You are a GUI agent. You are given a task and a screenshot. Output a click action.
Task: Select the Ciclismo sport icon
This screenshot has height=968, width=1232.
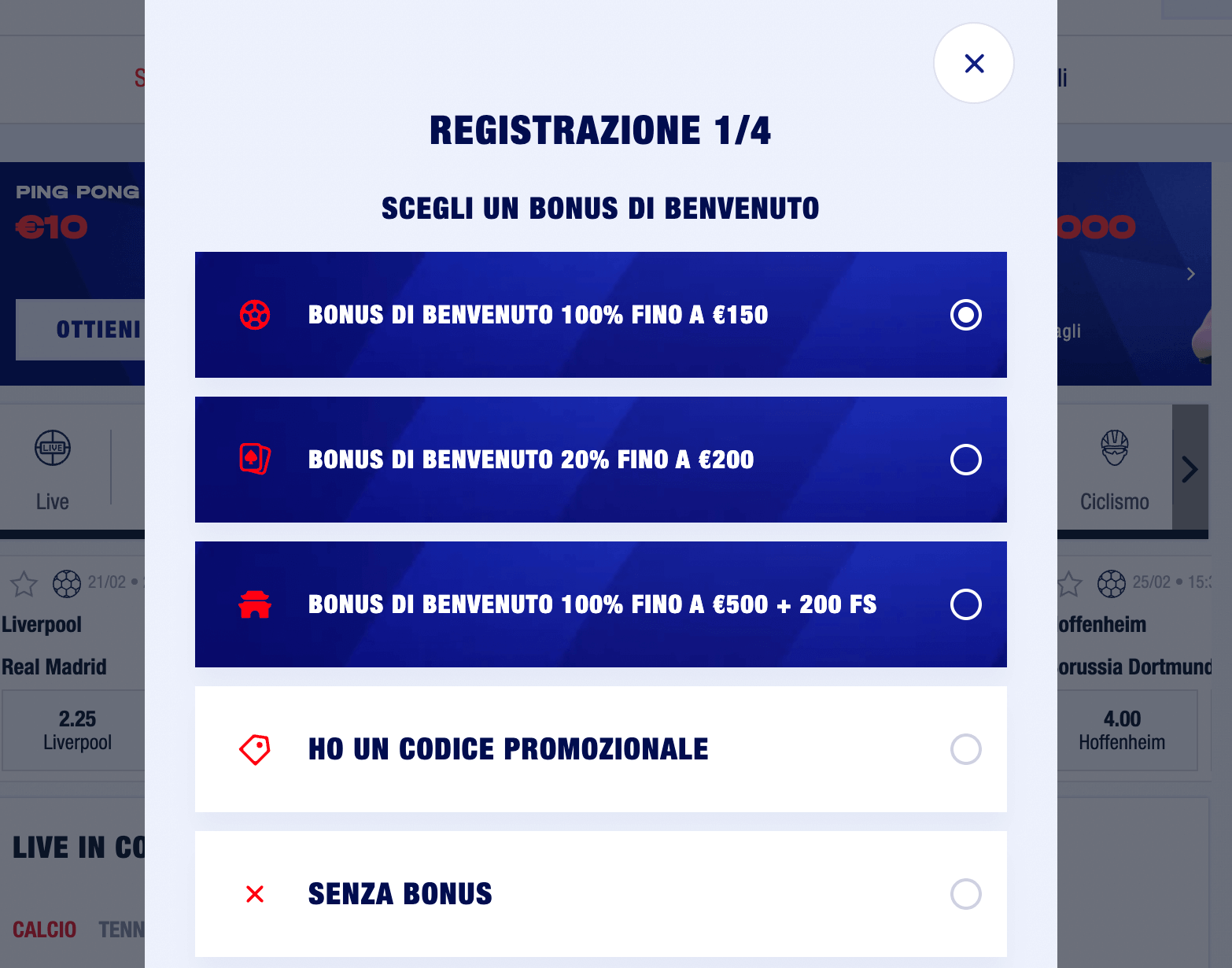click(1113, 447)
